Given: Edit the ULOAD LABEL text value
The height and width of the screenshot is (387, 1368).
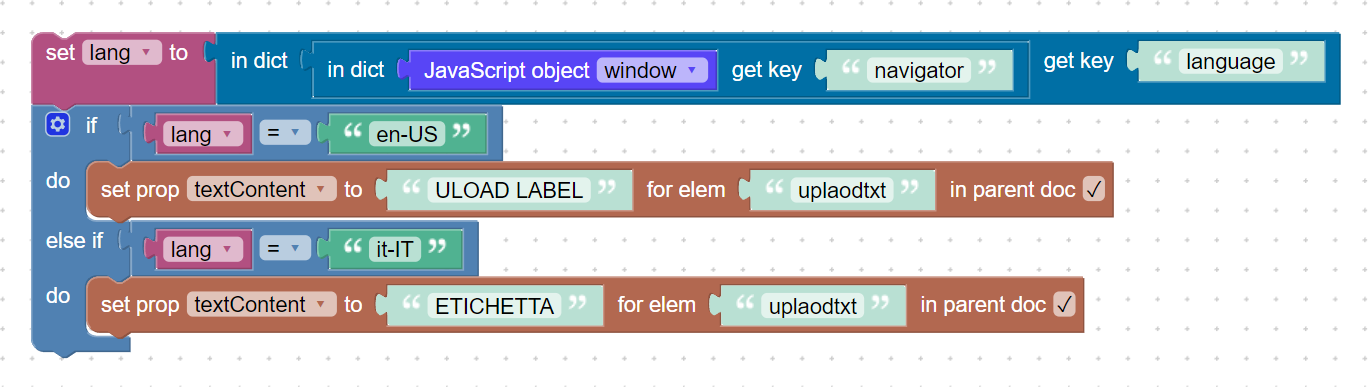Looking at the screenshot, I should tap(509, 190).
